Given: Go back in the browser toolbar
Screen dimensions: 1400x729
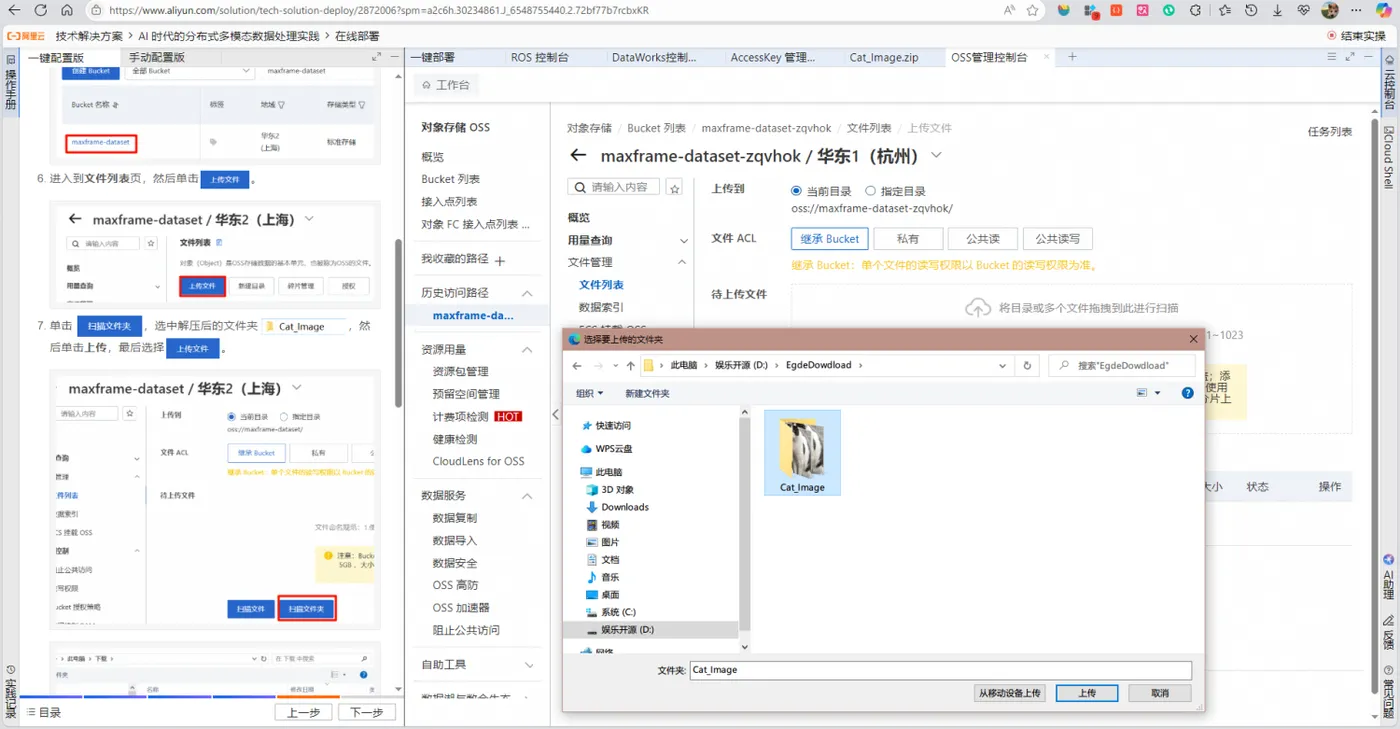Looking at the screenshot, I should point(14,10).
